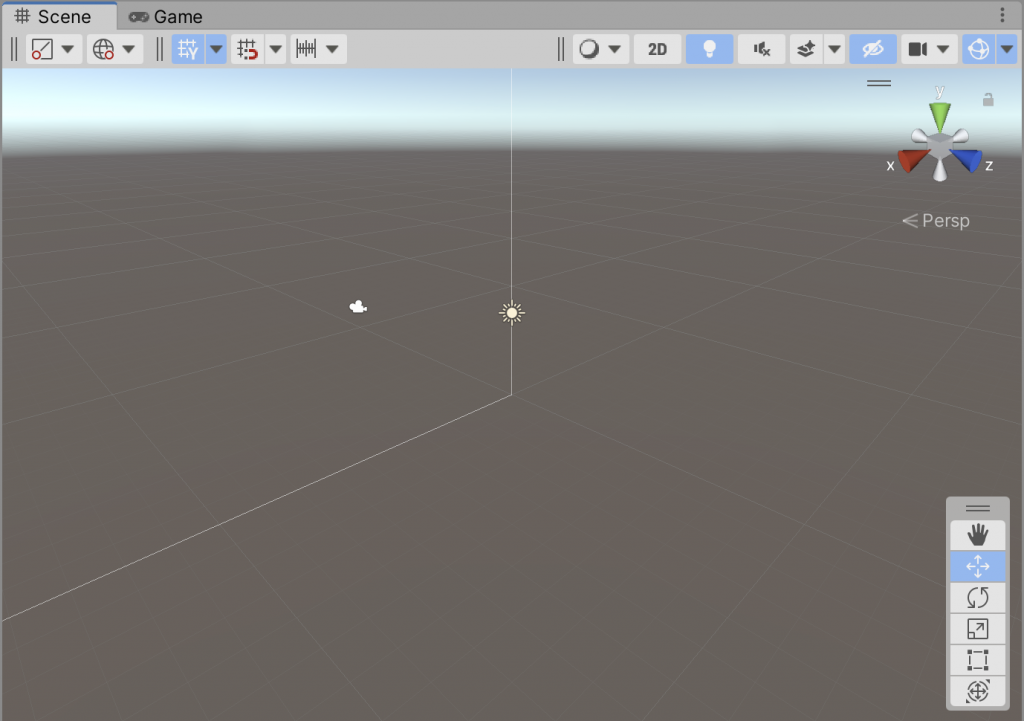Screen dimensions: 1024x721
Task: Select the Scale tool
Action: click(x=977, y=629)
